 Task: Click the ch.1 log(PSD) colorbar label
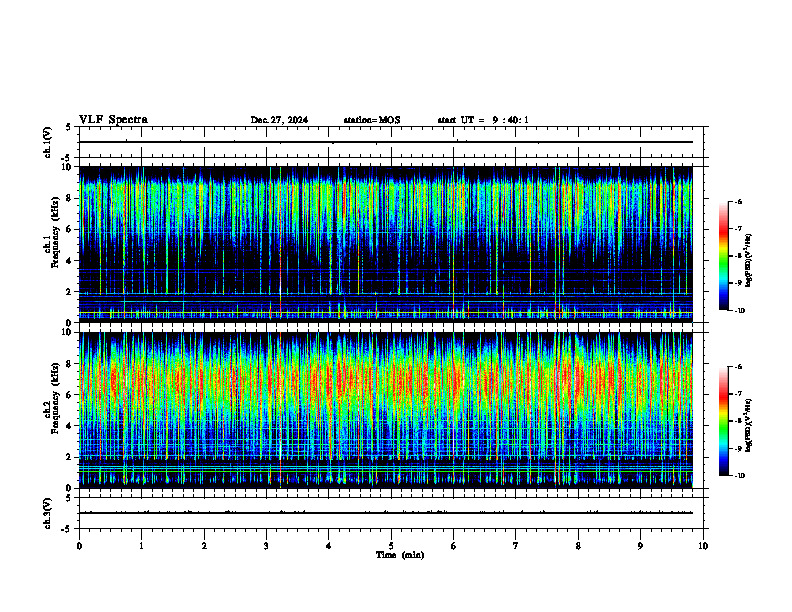tap(749, 261)
